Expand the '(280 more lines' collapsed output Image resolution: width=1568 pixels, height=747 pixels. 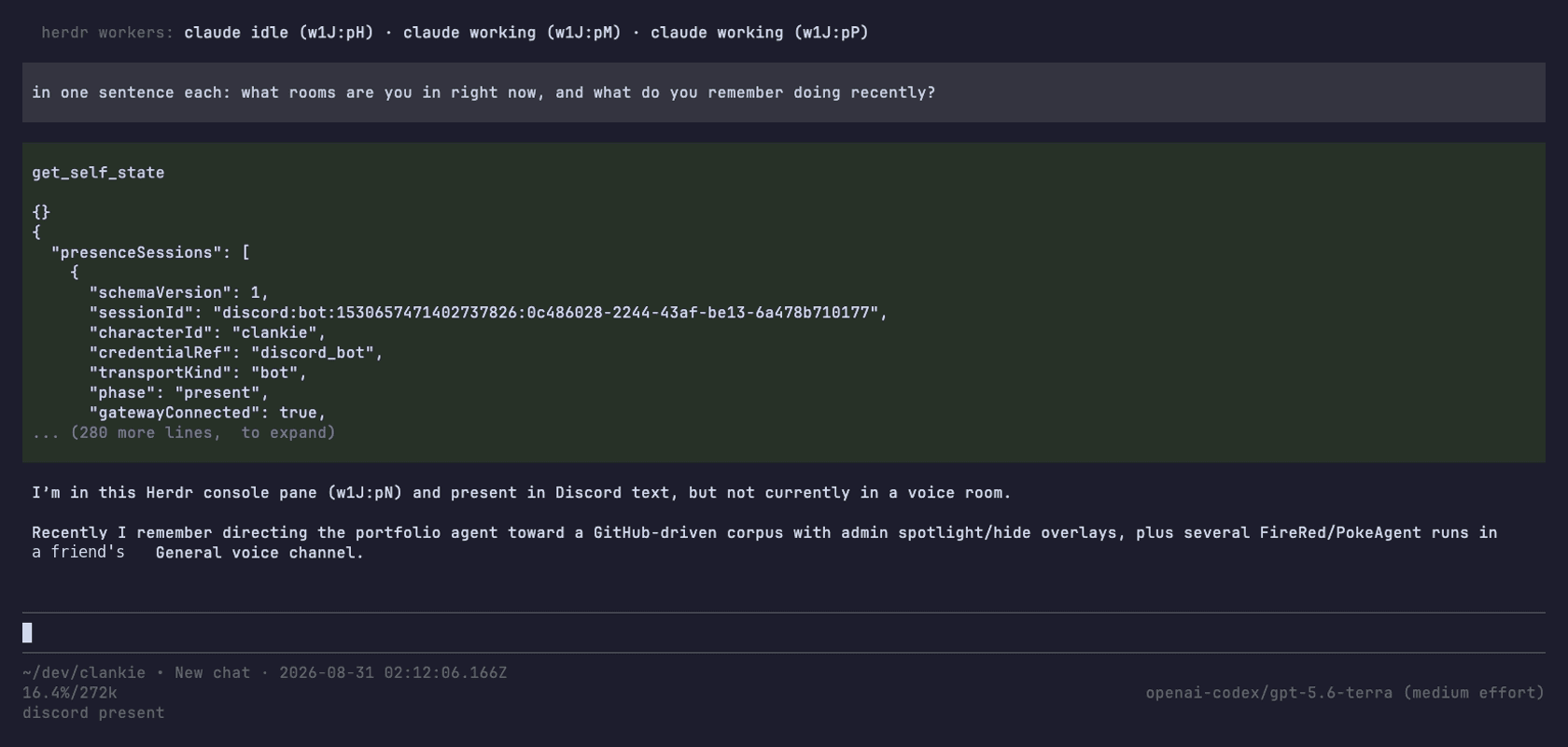184,433
